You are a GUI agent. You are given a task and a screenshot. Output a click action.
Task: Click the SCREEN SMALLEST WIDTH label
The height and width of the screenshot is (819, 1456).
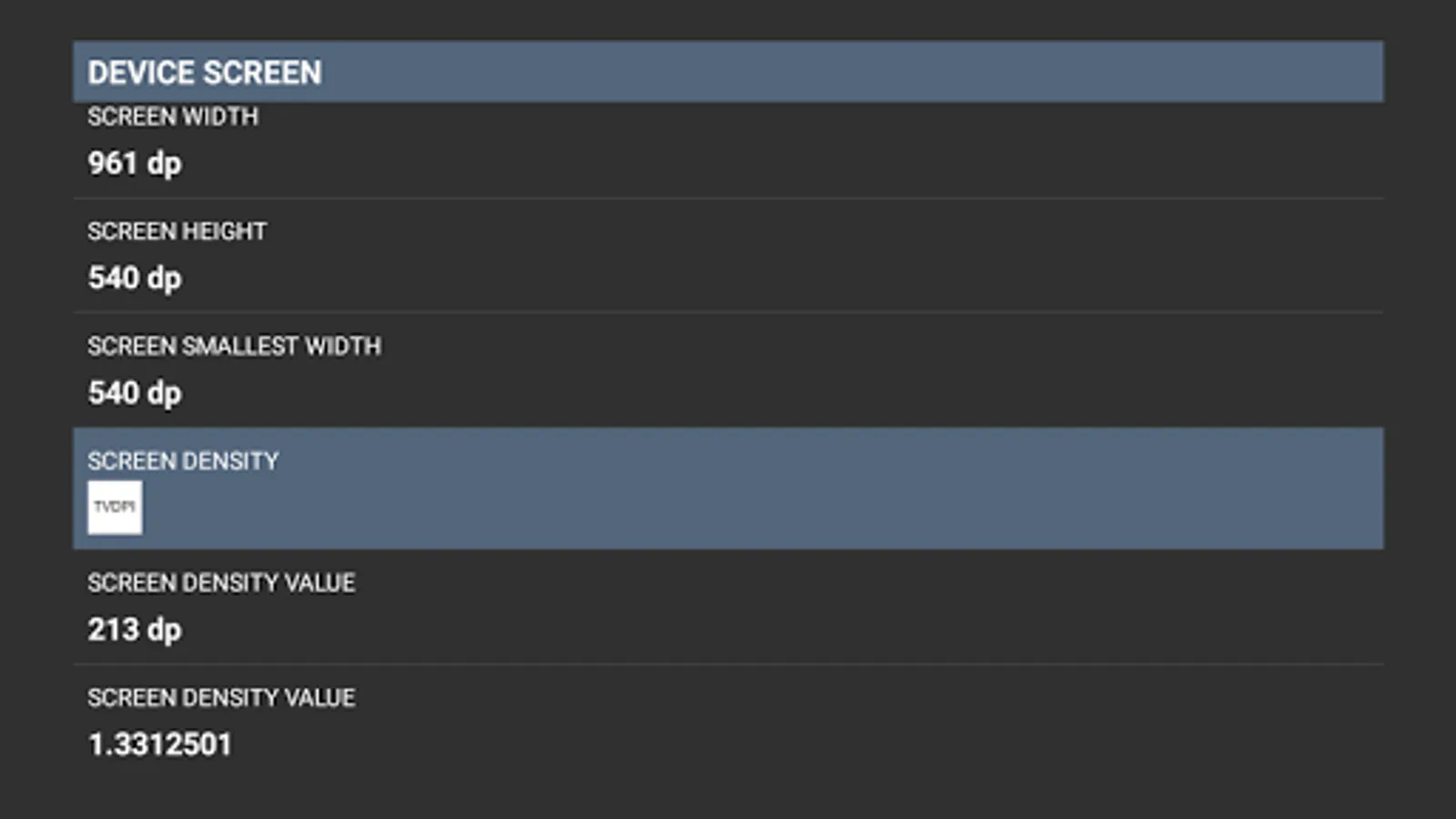[235, 346]
